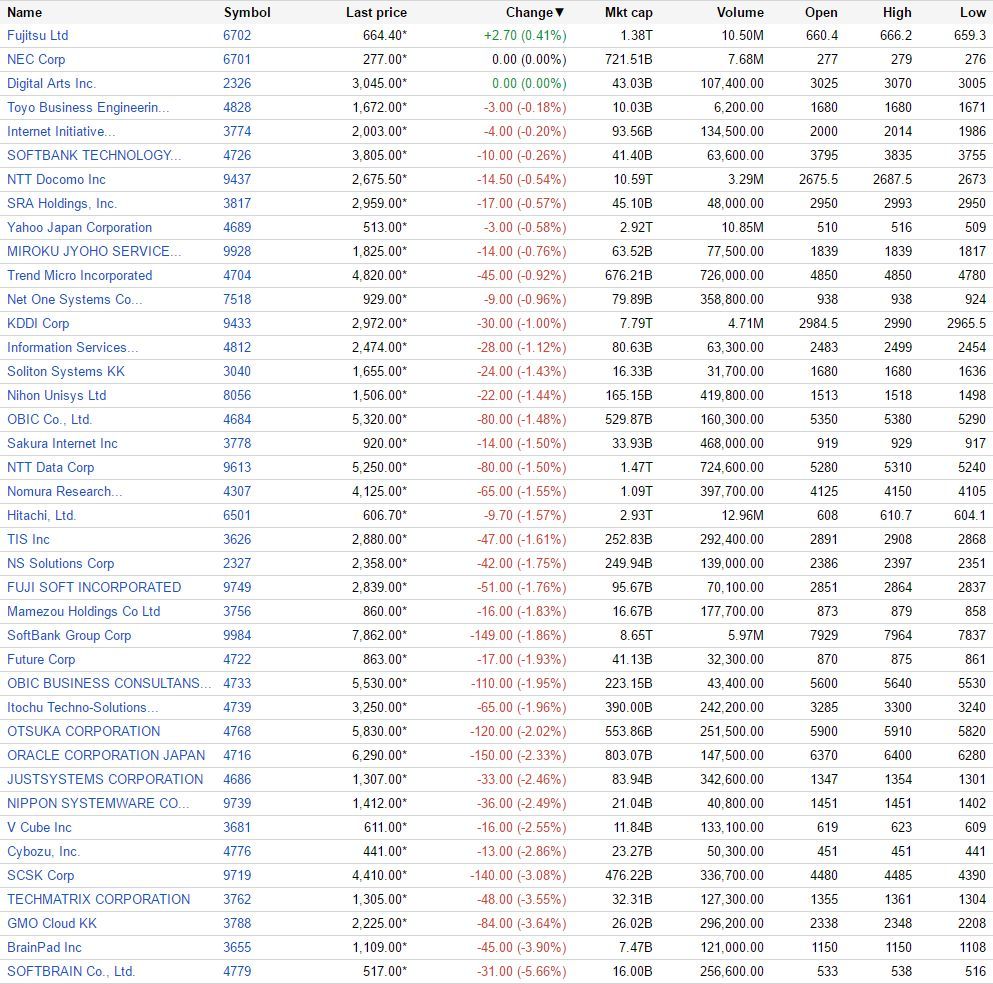Click ticker symbol 9984

(237, 636)
